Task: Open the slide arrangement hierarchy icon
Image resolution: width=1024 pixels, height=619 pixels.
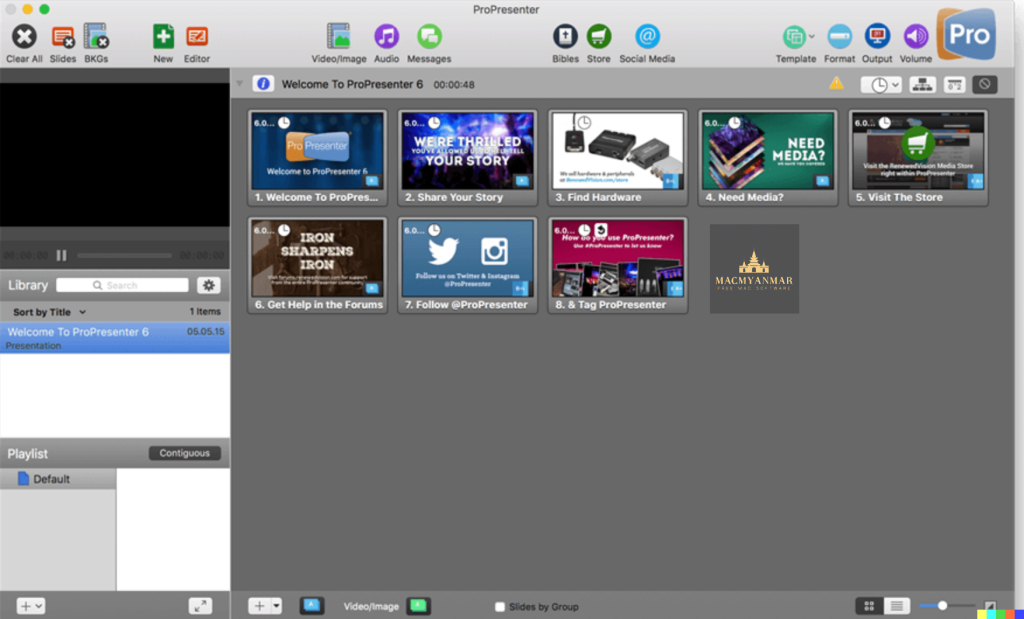Action: [x=922, y=84]
